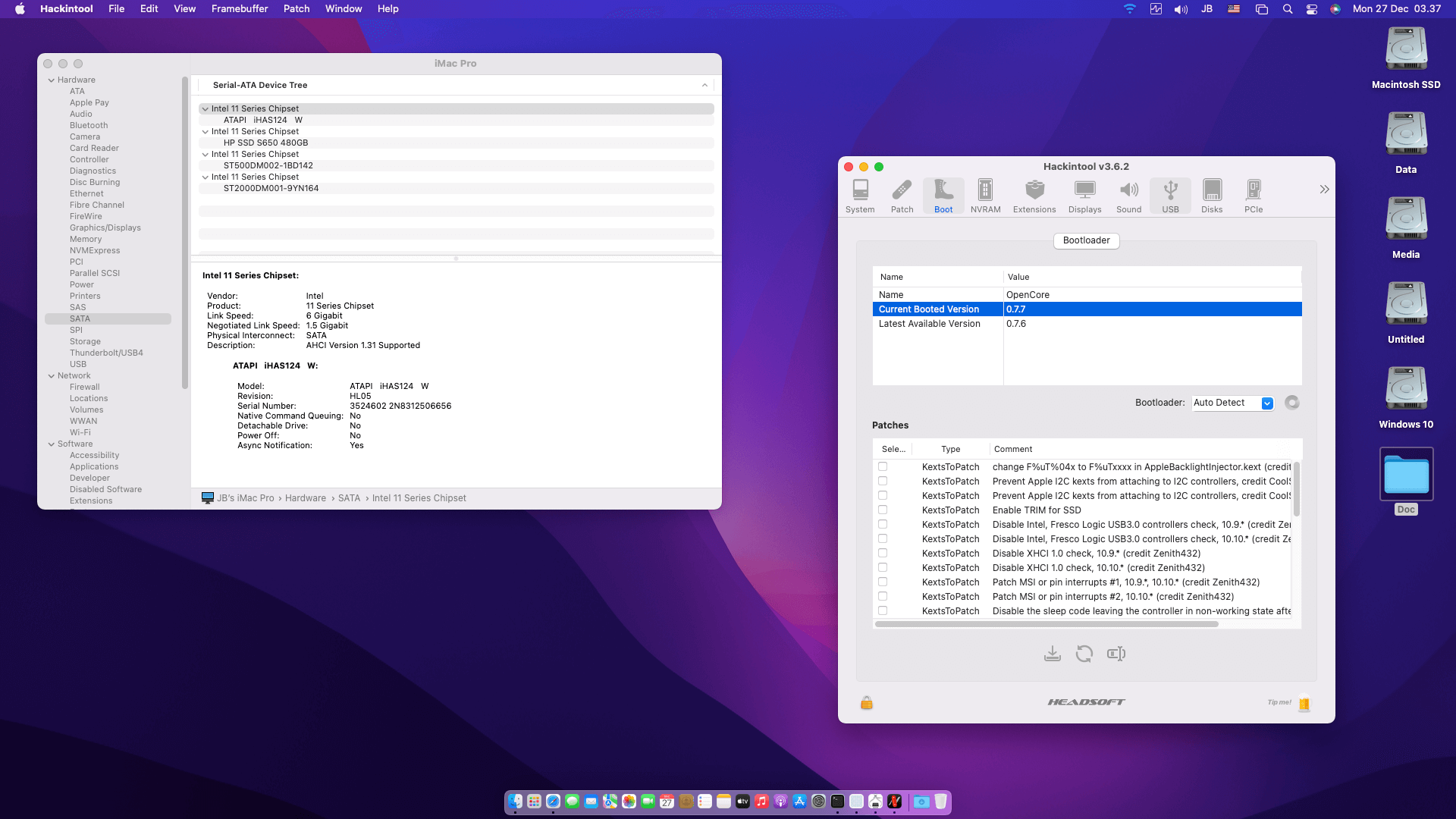Collapse the Software section in the sidebar

(52, 444)
